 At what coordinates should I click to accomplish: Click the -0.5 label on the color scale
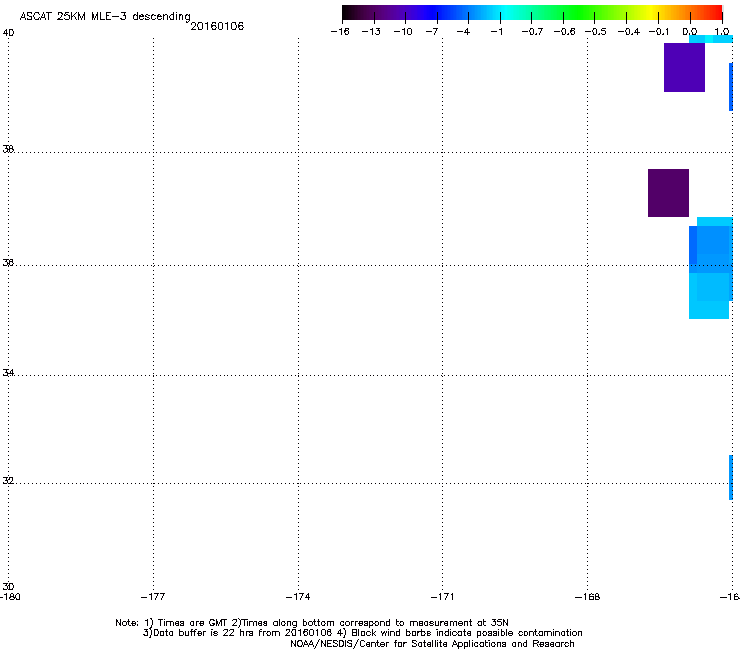tap(596, 32)
